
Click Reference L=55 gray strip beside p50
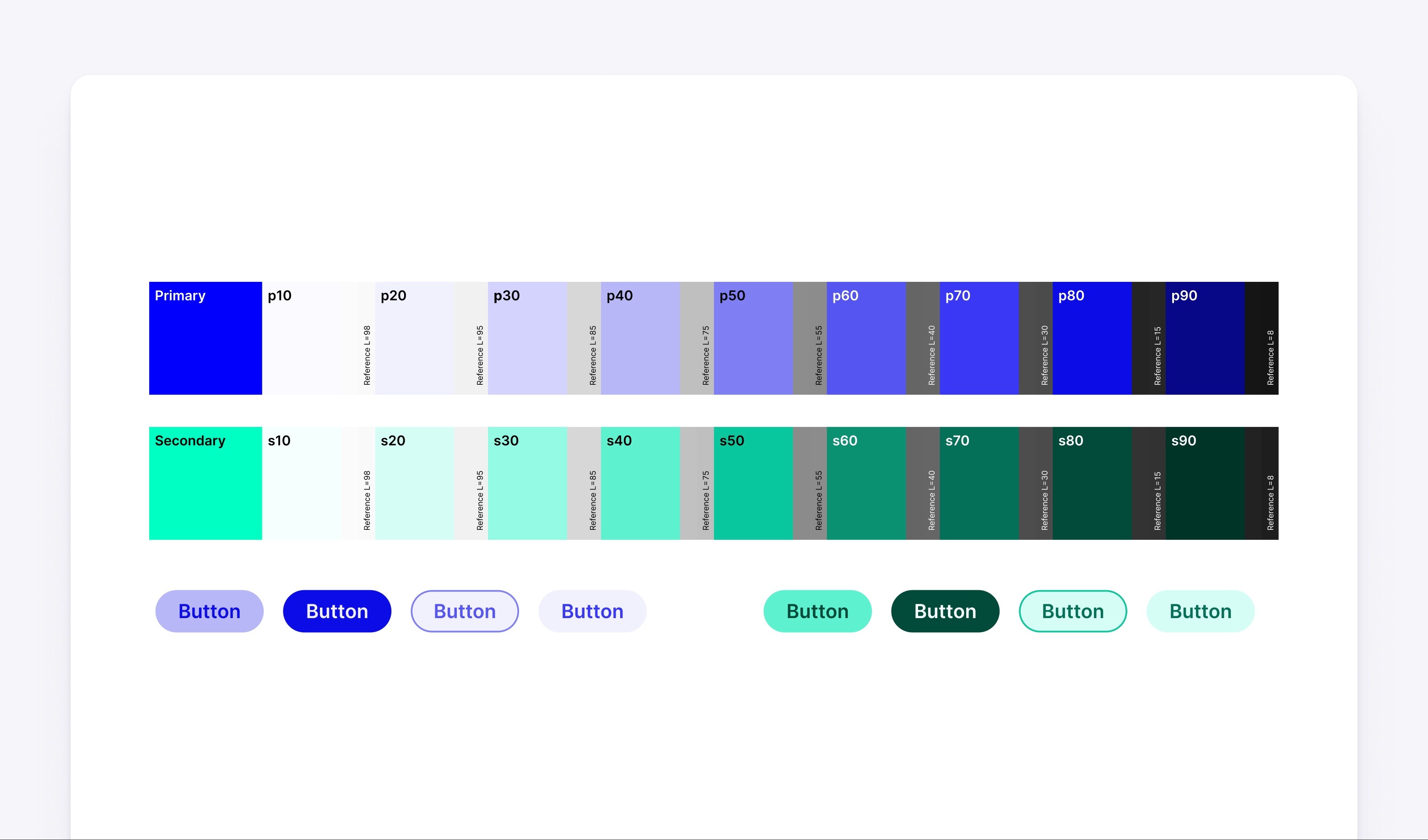tap(810, 338)
